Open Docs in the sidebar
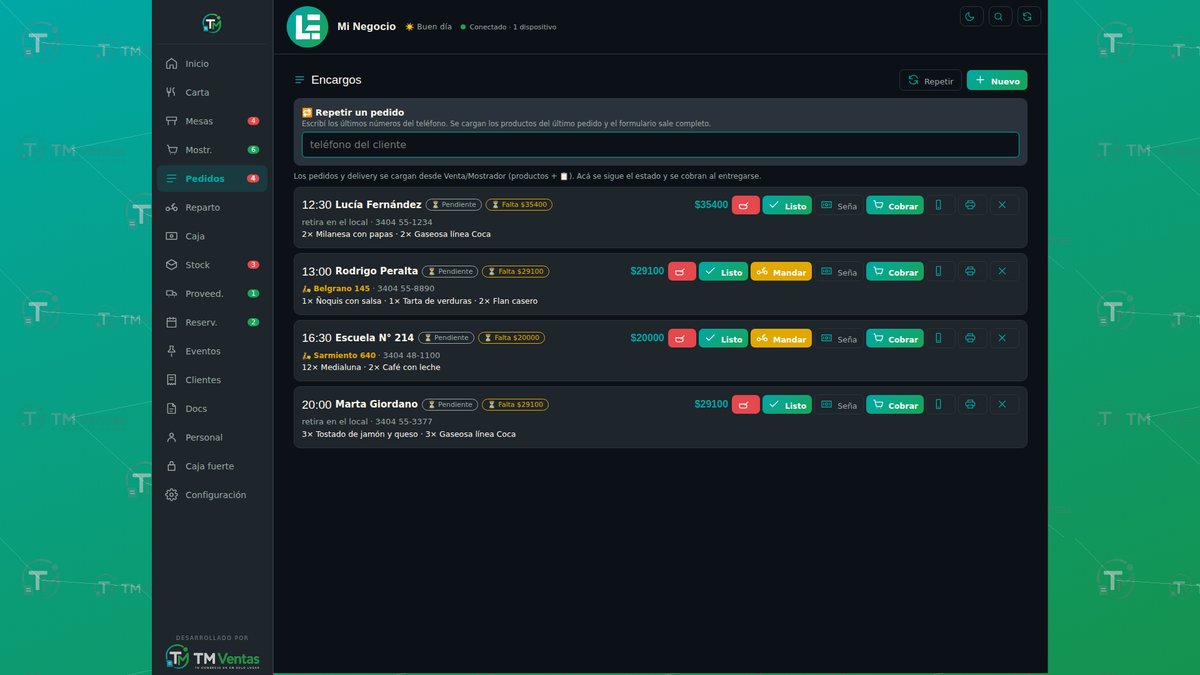1200x675 pixels. (x=212, y=409)
